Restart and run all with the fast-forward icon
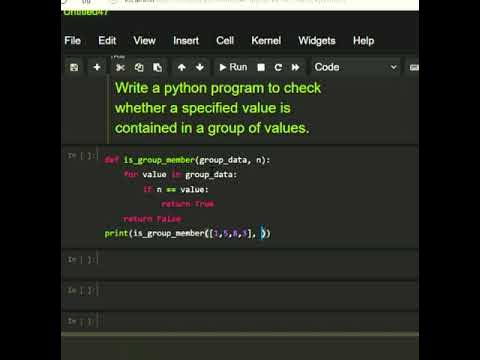 point(296,68)
